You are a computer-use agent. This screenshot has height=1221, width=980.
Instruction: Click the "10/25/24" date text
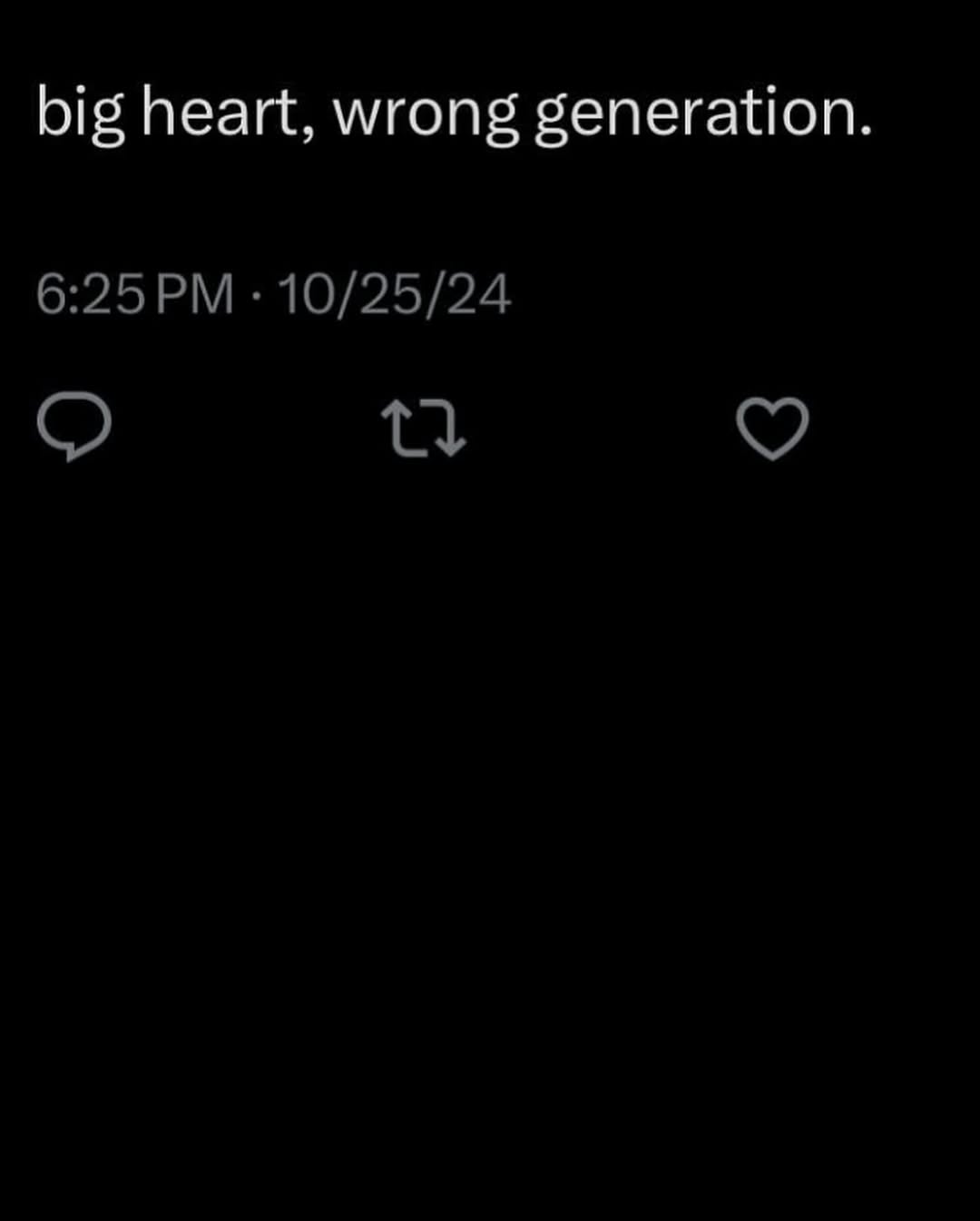395,296
